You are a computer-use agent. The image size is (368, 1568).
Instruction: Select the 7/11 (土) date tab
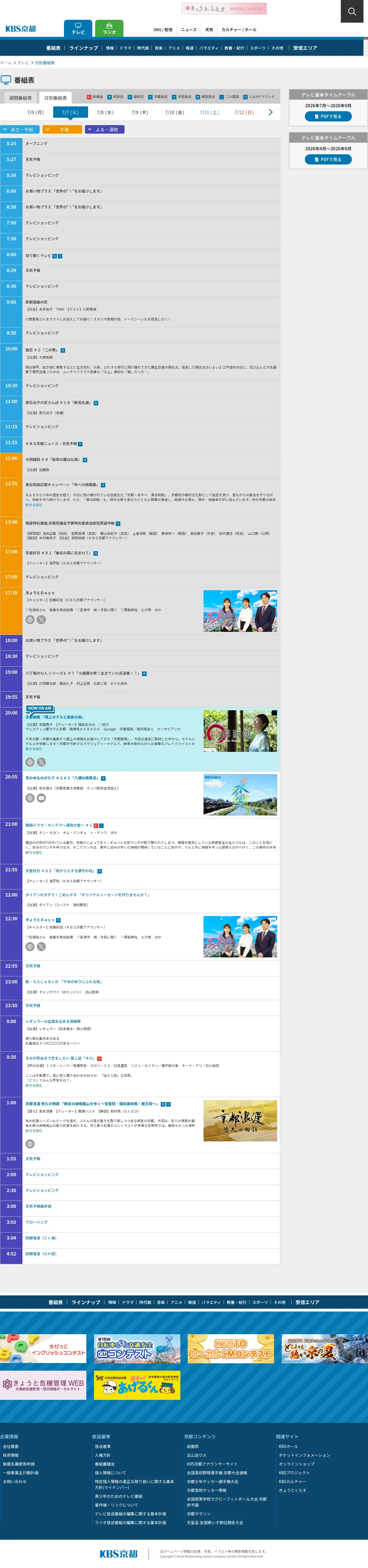click(x=209, y=112)
